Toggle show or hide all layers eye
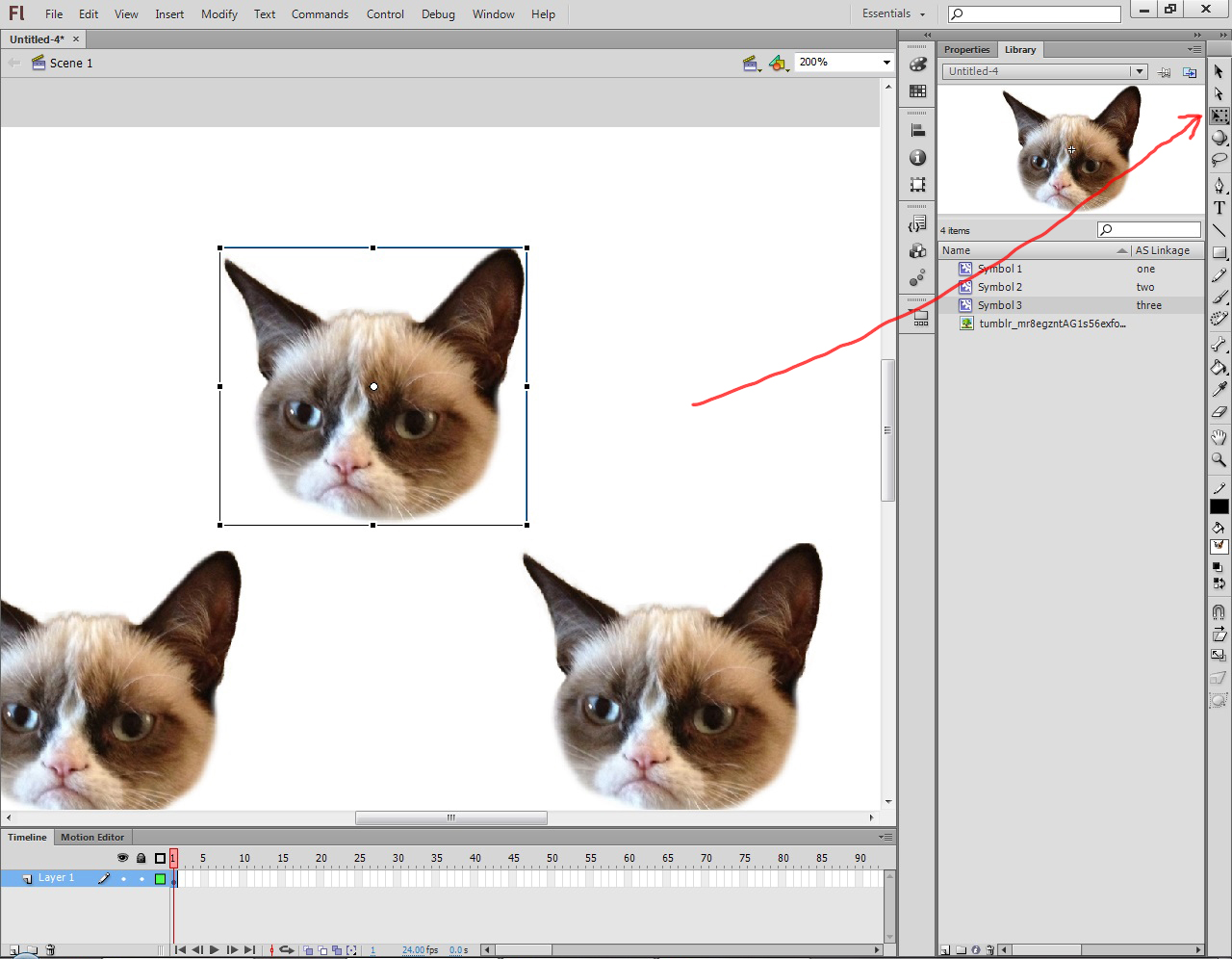Viewport: 1232px width, 959px height. point(123,858)
